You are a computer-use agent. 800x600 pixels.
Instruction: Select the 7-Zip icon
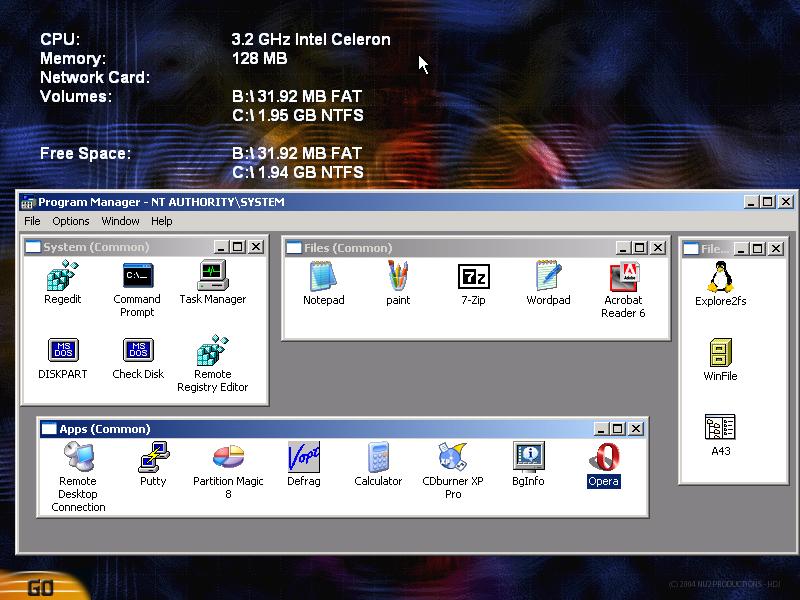point(473,277)
